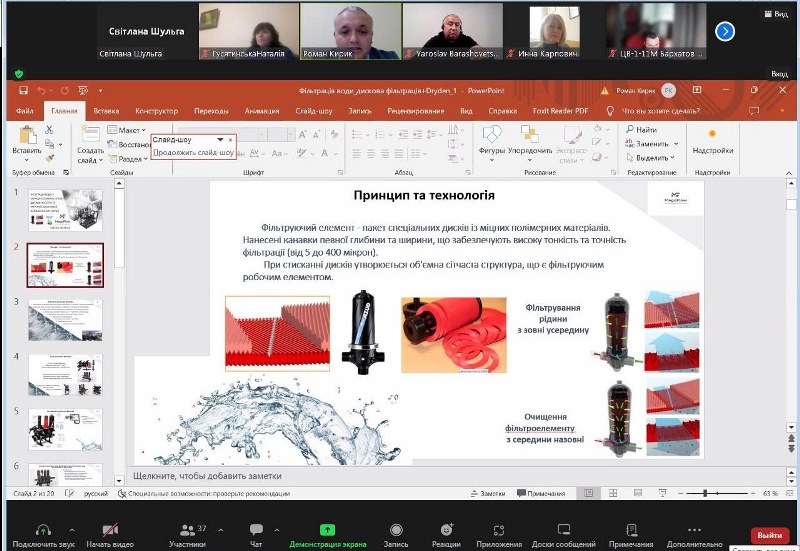Click the accessibility check status bar entry
This screenshot has height=551, width=800.
[x=204, y=493]
